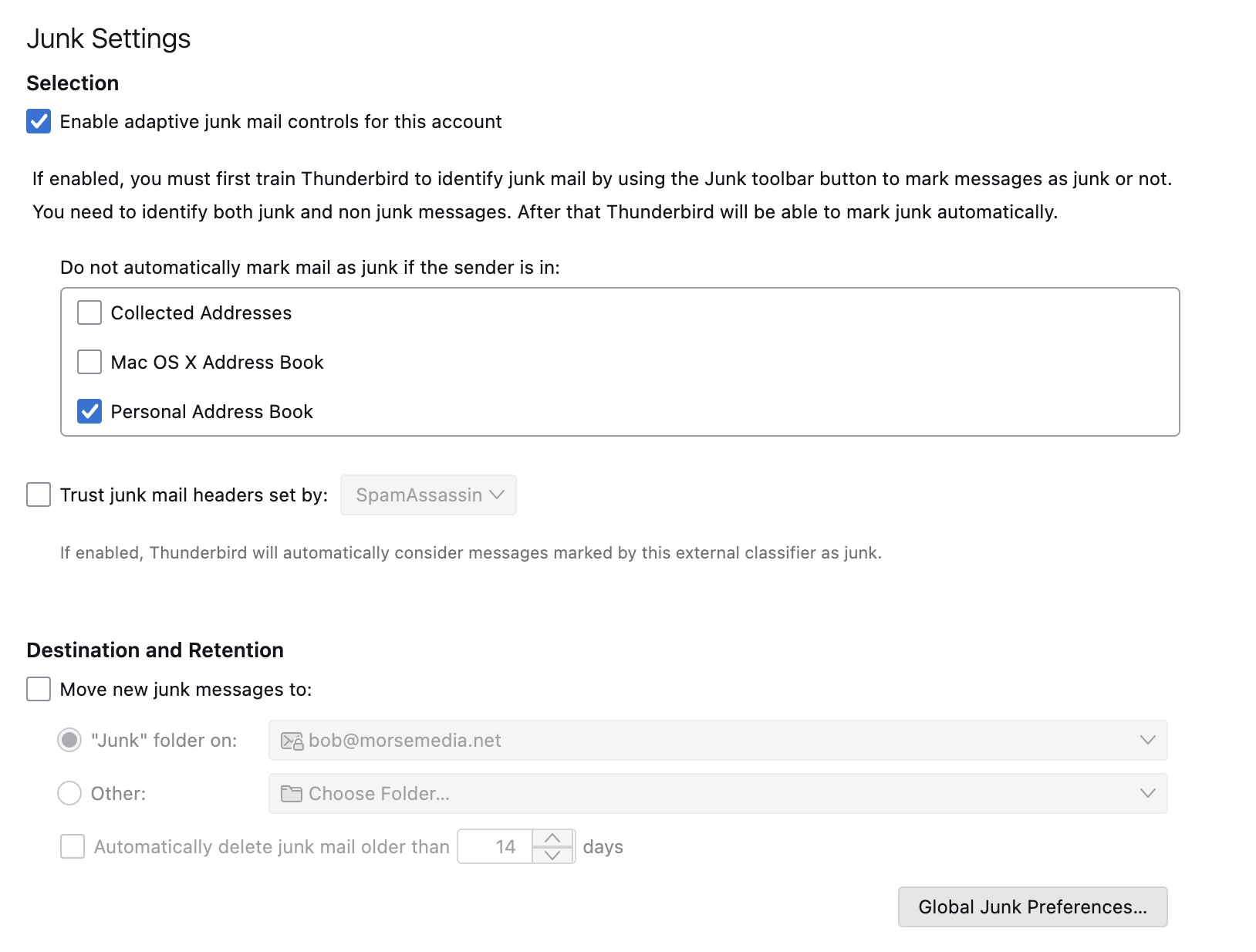Click the Mac OS X Address Book label

pyautogui.click(x=218, y=363)
